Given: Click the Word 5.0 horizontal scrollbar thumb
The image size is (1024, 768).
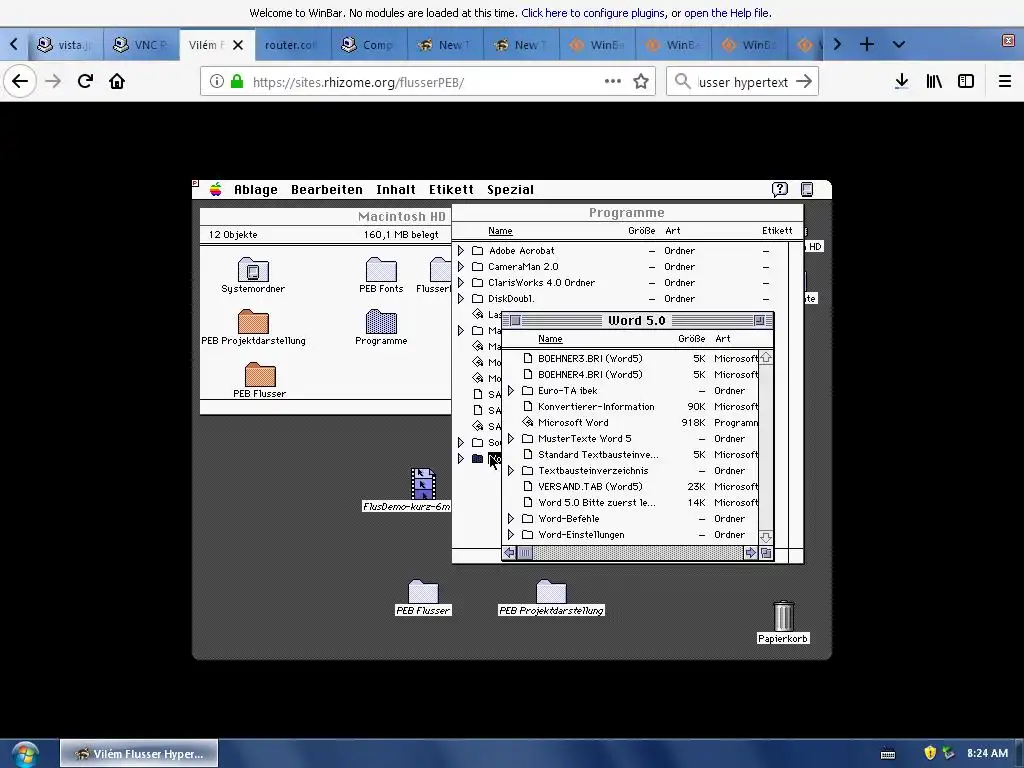Looking at the screenshot, I should click(x=524, y=553).
